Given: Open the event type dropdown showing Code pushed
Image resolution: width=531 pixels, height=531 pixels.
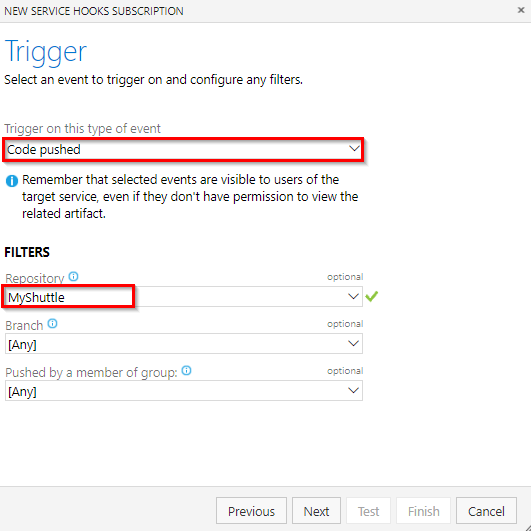Looking at the screenshot, I should click(183, 149).
